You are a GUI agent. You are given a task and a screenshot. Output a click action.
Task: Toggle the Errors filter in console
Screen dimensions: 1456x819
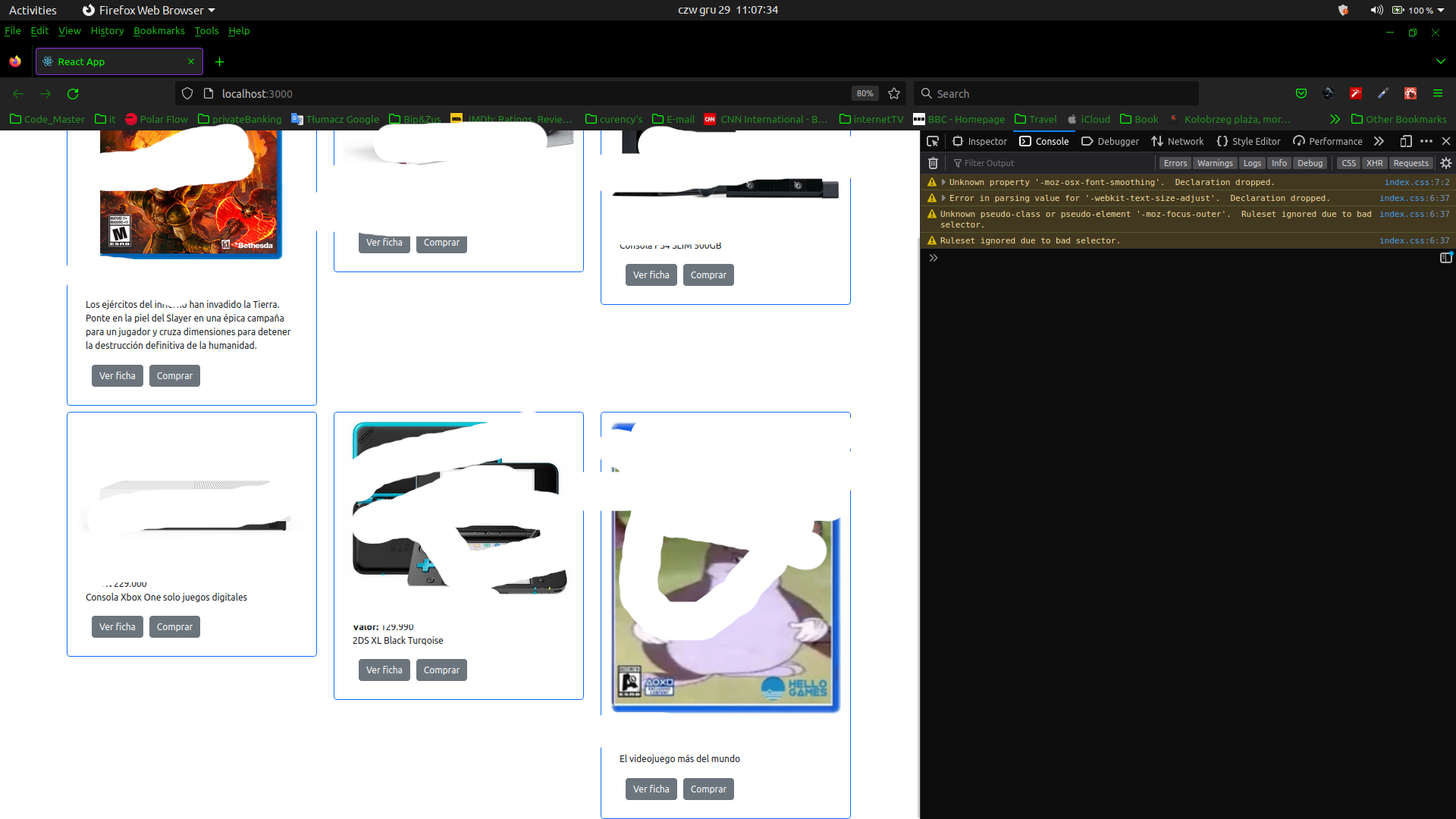pyautogui.click(x=1175, y=163)
